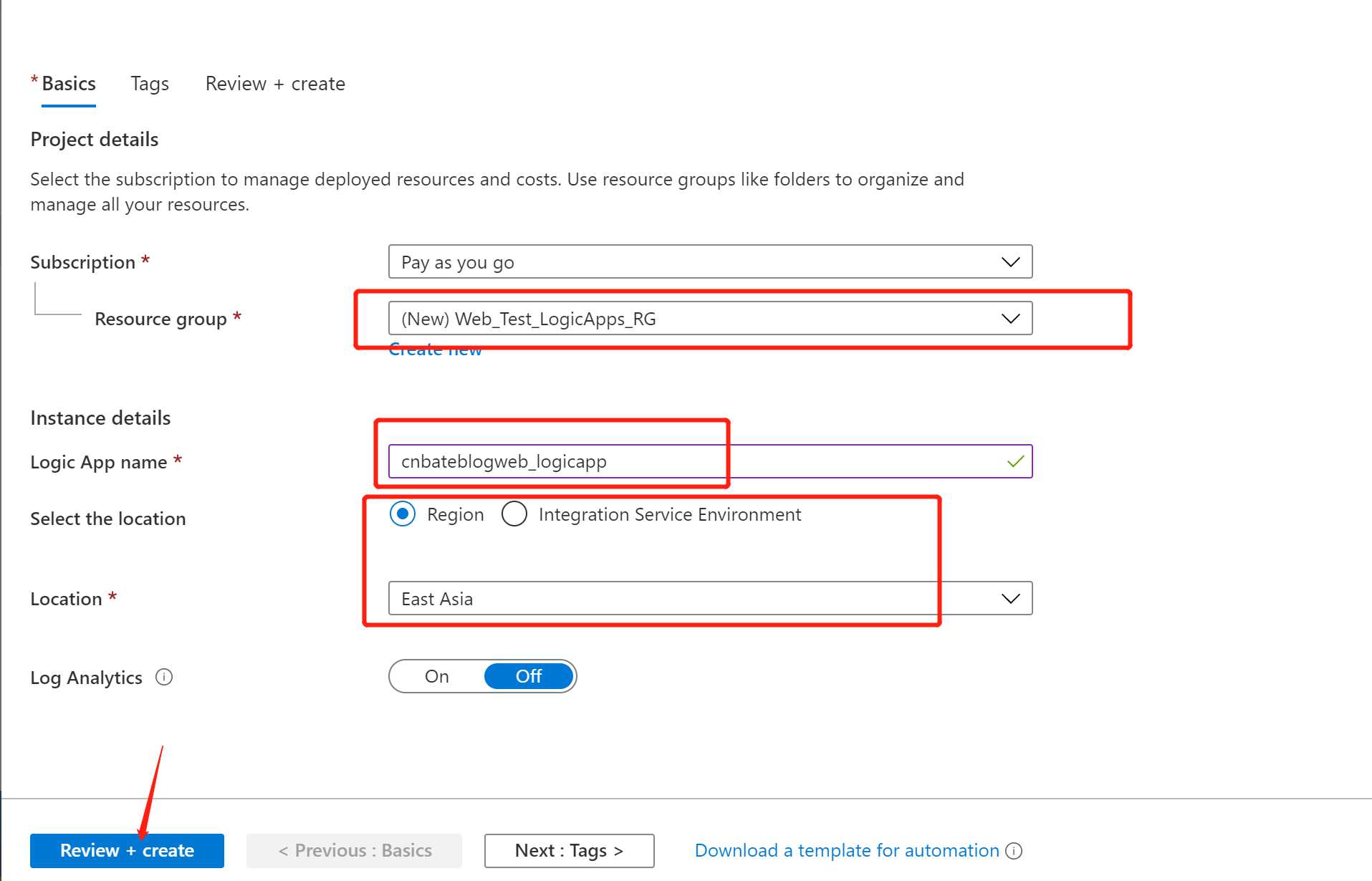Open Download a template for automation link
Screen dimensions: 1372x881
pos(847,851)
